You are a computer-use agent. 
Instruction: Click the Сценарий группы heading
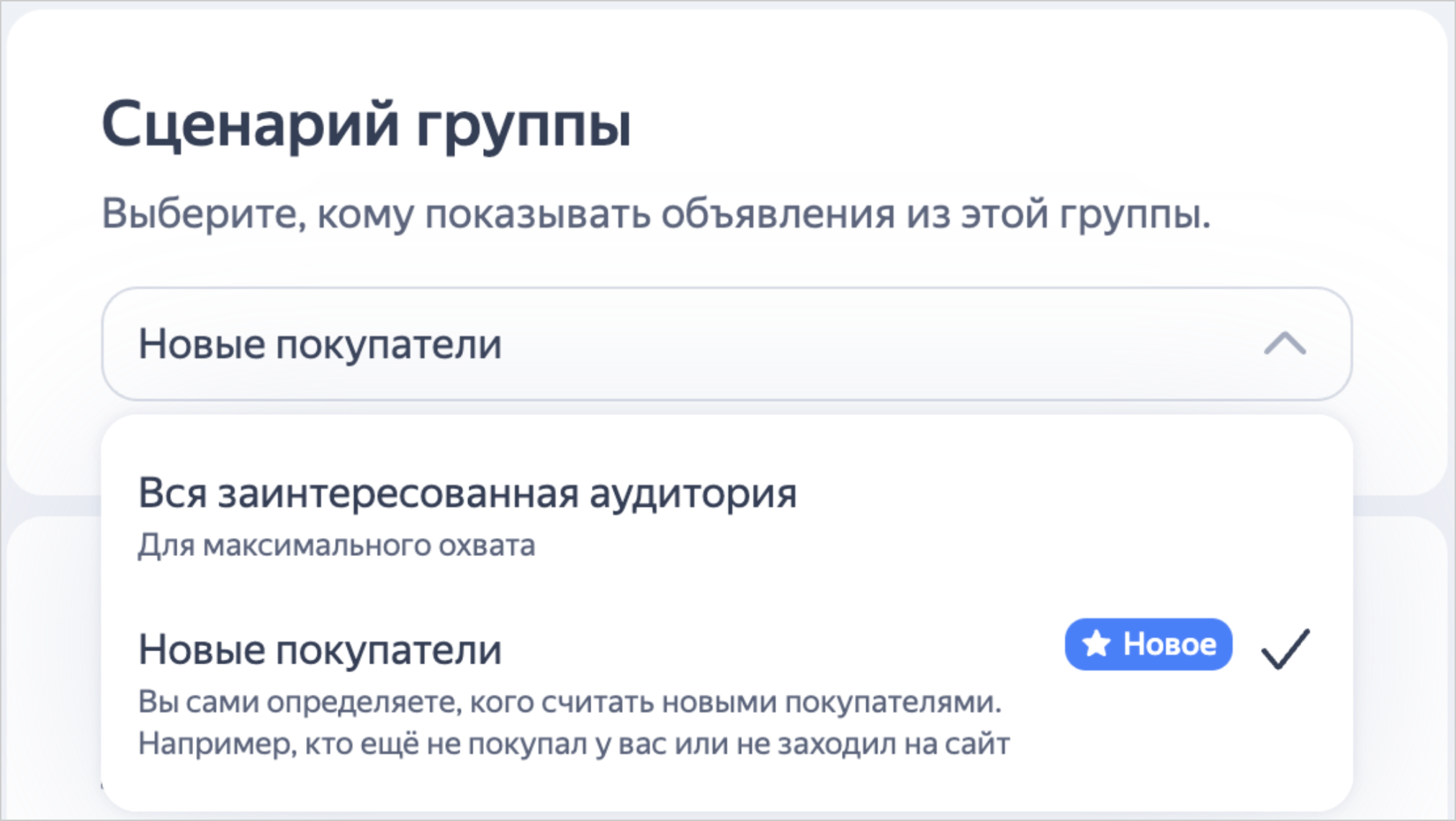pyautogui.click(x=366, y=125)
